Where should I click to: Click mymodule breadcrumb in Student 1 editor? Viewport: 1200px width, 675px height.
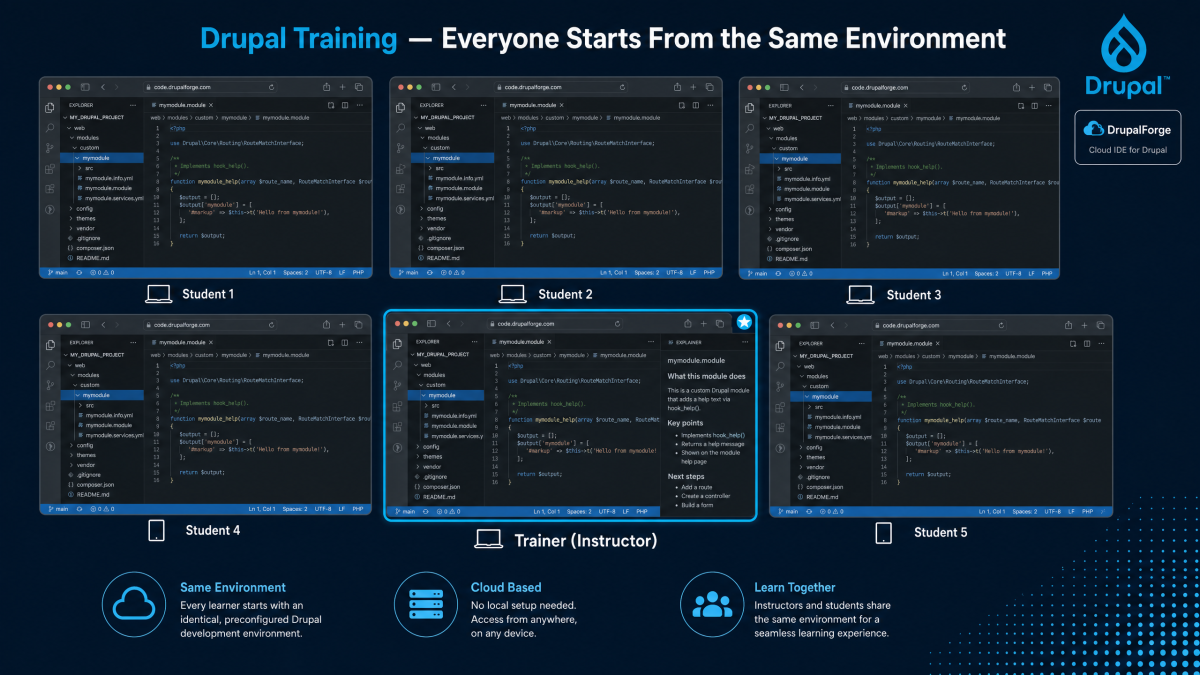pos(234,118)
